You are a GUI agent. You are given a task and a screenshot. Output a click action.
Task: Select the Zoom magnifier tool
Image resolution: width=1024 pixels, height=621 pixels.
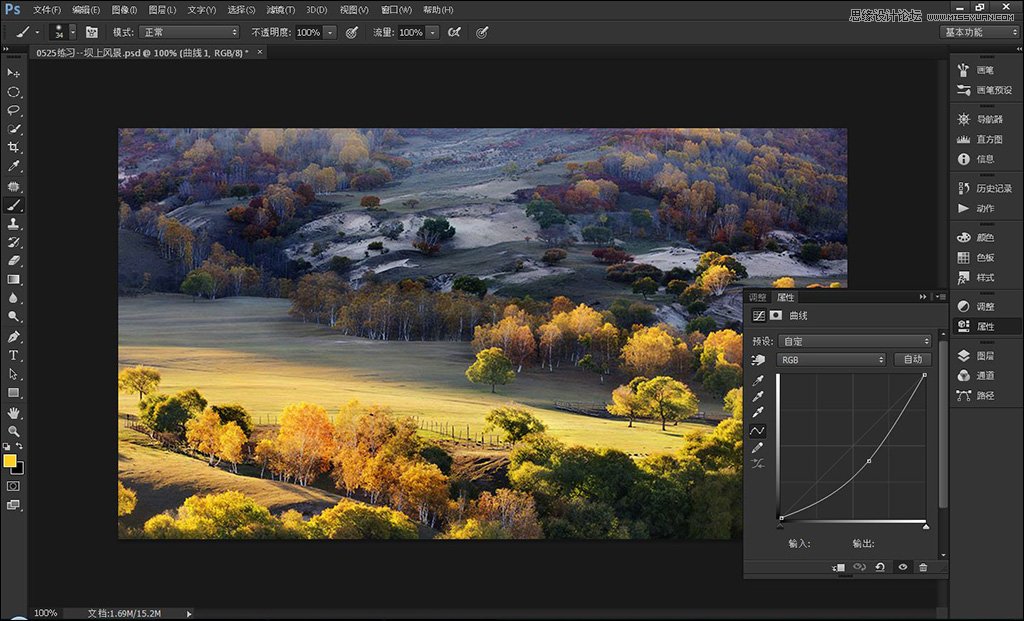pos(14,430)
